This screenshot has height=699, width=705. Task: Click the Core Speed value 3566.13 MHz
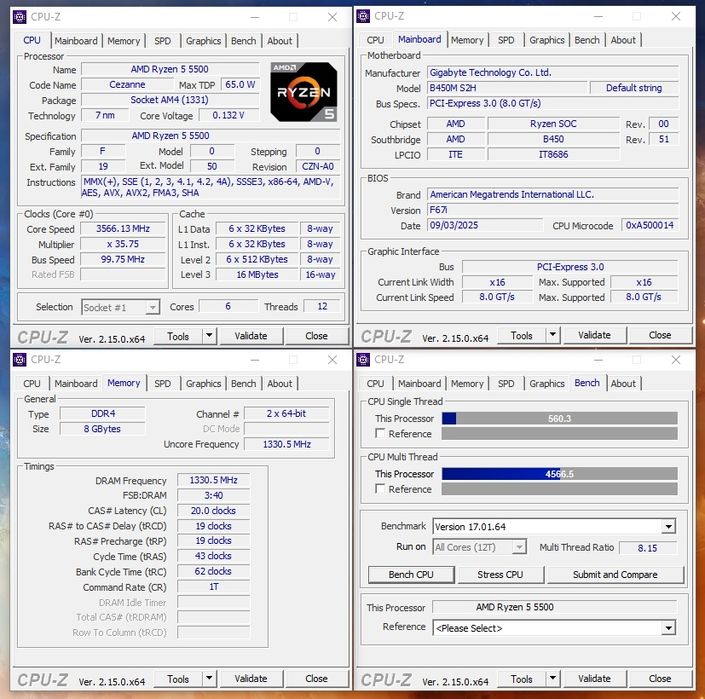[123, 229]
